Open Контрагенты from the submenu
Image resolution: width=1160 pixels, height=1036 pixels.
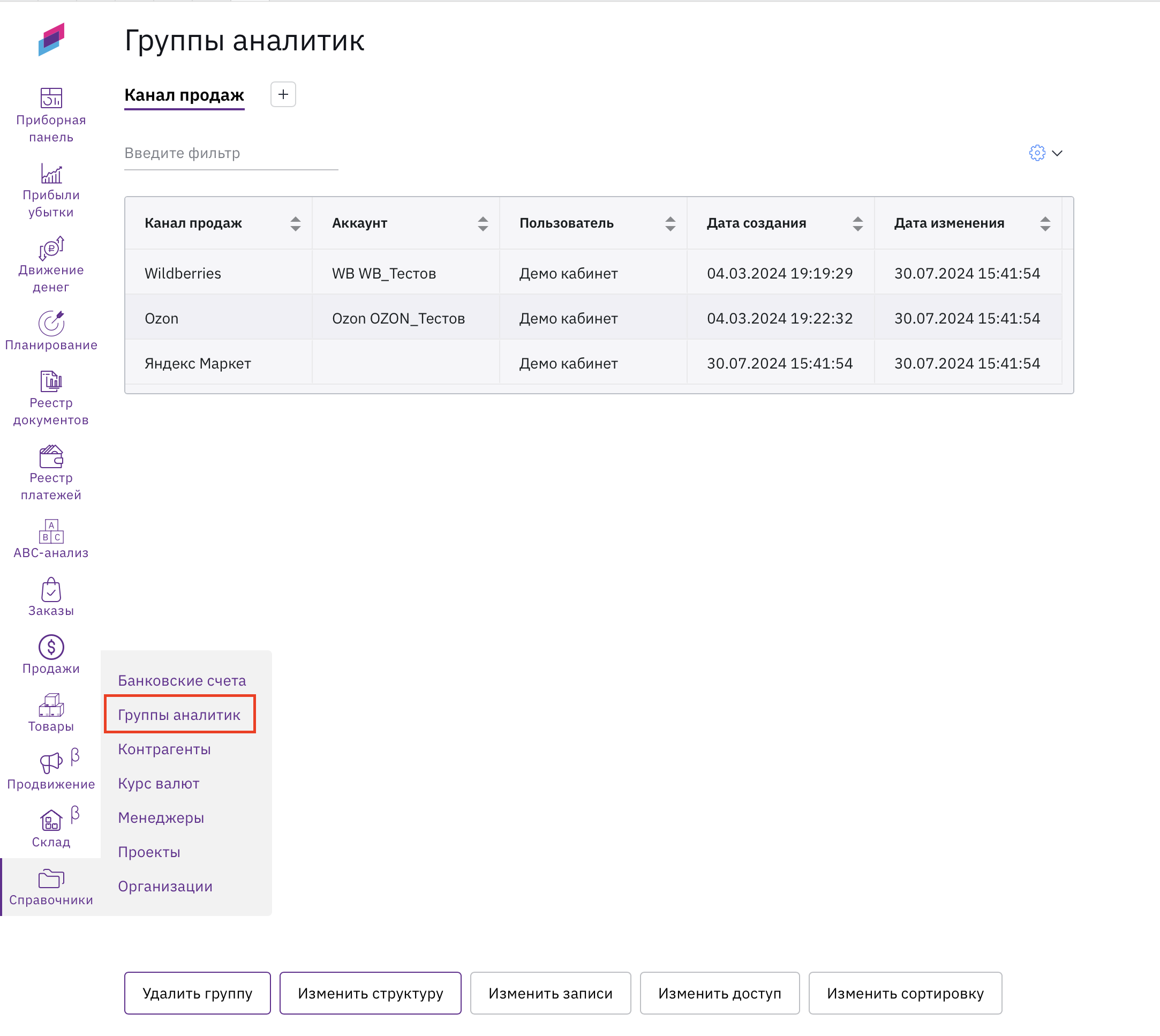coord(164,749)
